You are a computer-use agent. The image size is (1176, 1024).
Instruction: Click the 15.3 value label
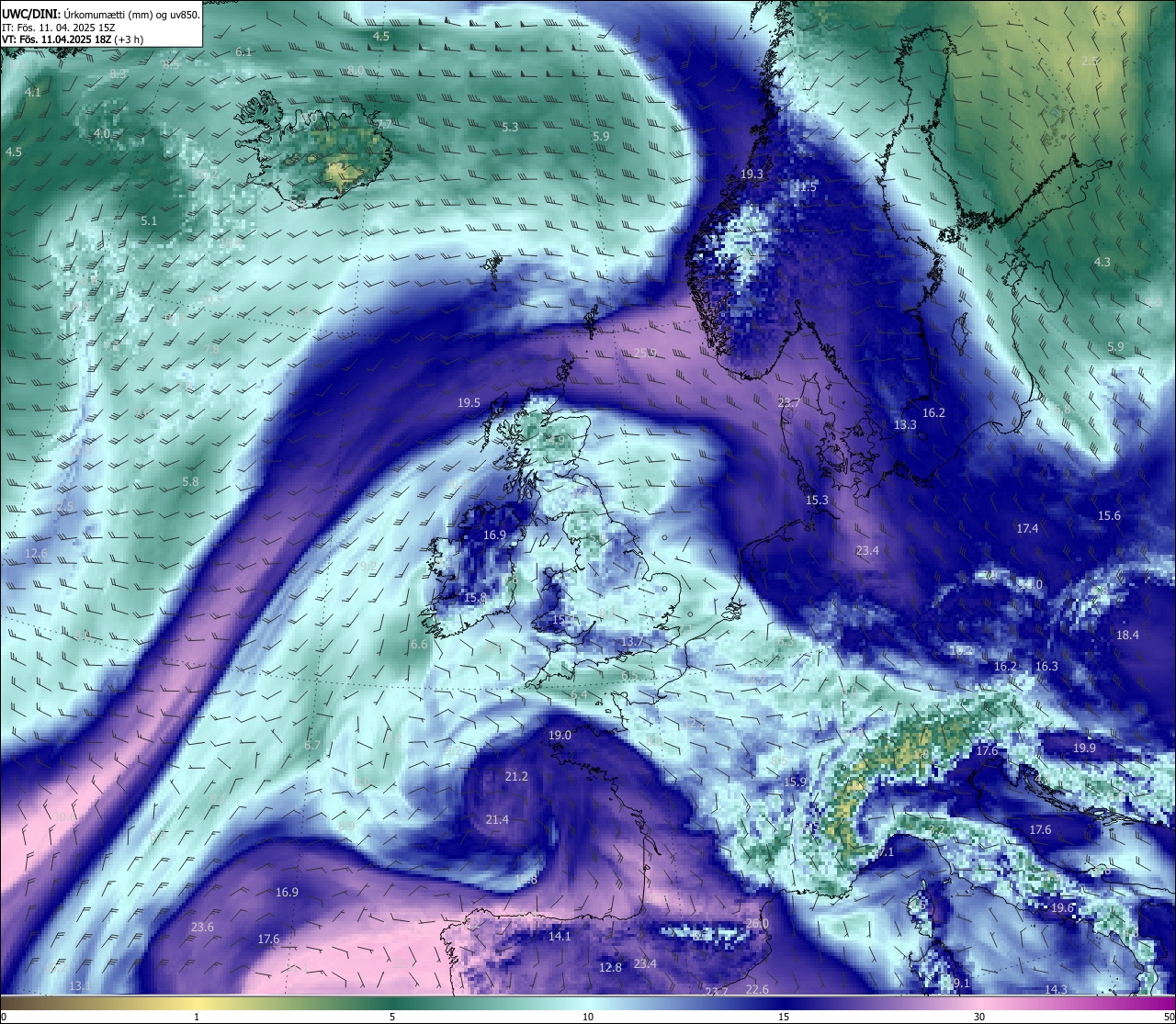pyautogui.click(x=817, y=500)
